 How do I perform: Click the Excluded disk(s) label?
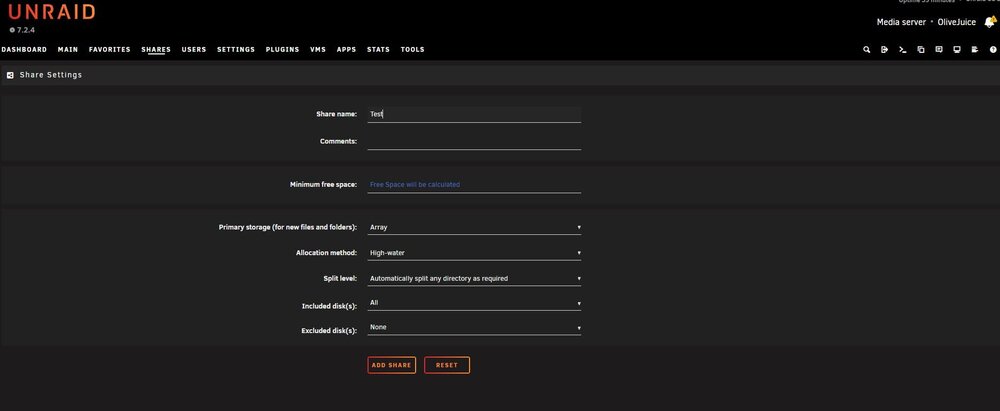tap(329, 331)
